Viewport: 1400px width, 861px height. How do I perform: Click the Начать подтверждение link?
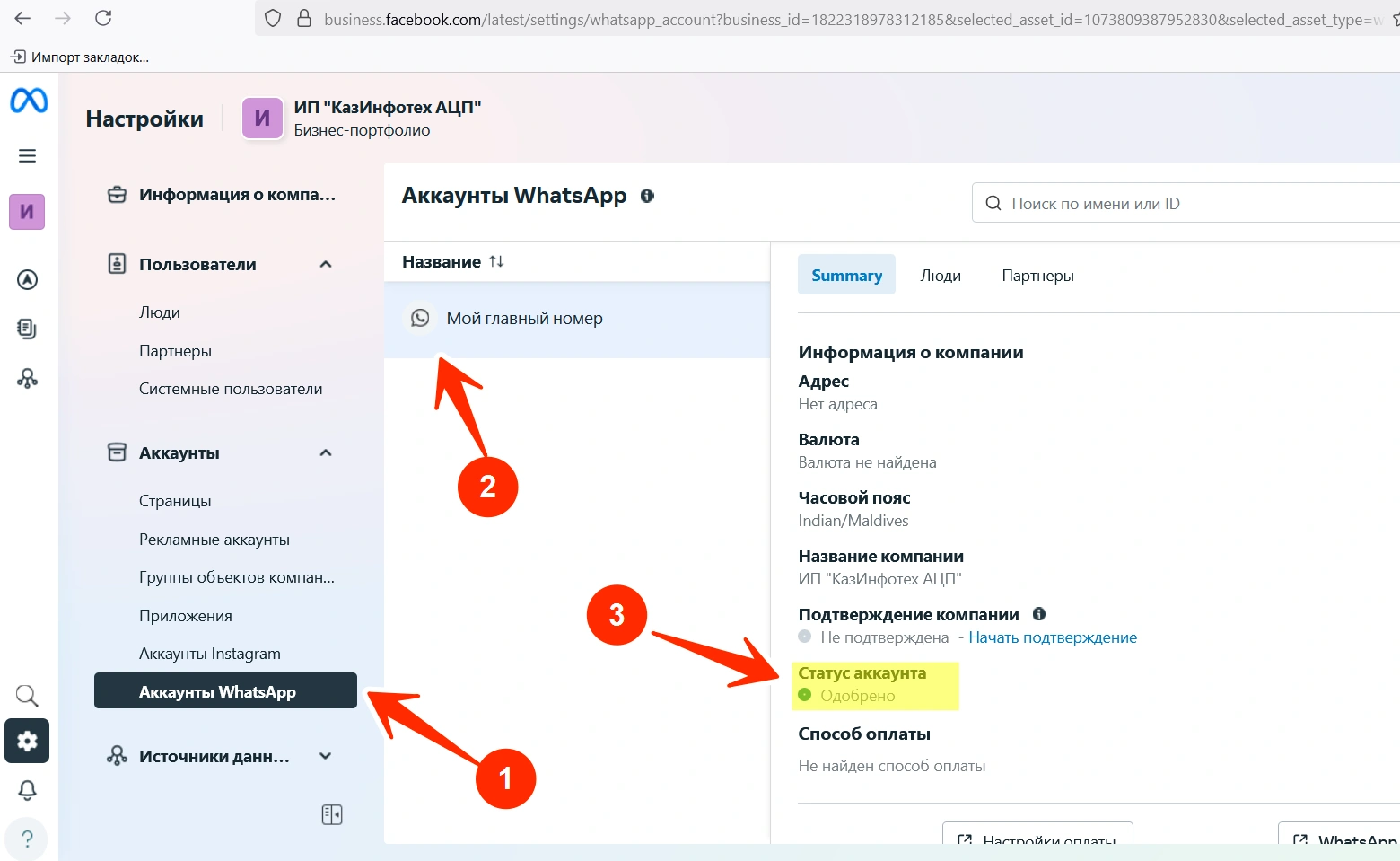(1053, 637)
